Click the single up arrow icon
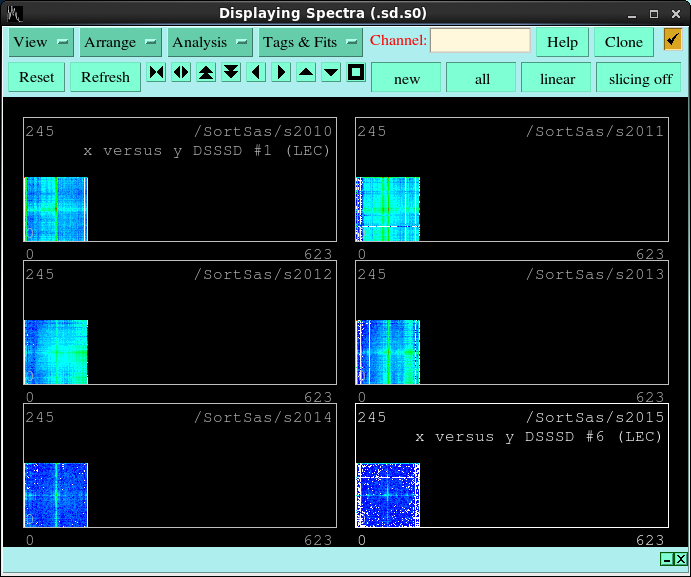 point(306,73)
